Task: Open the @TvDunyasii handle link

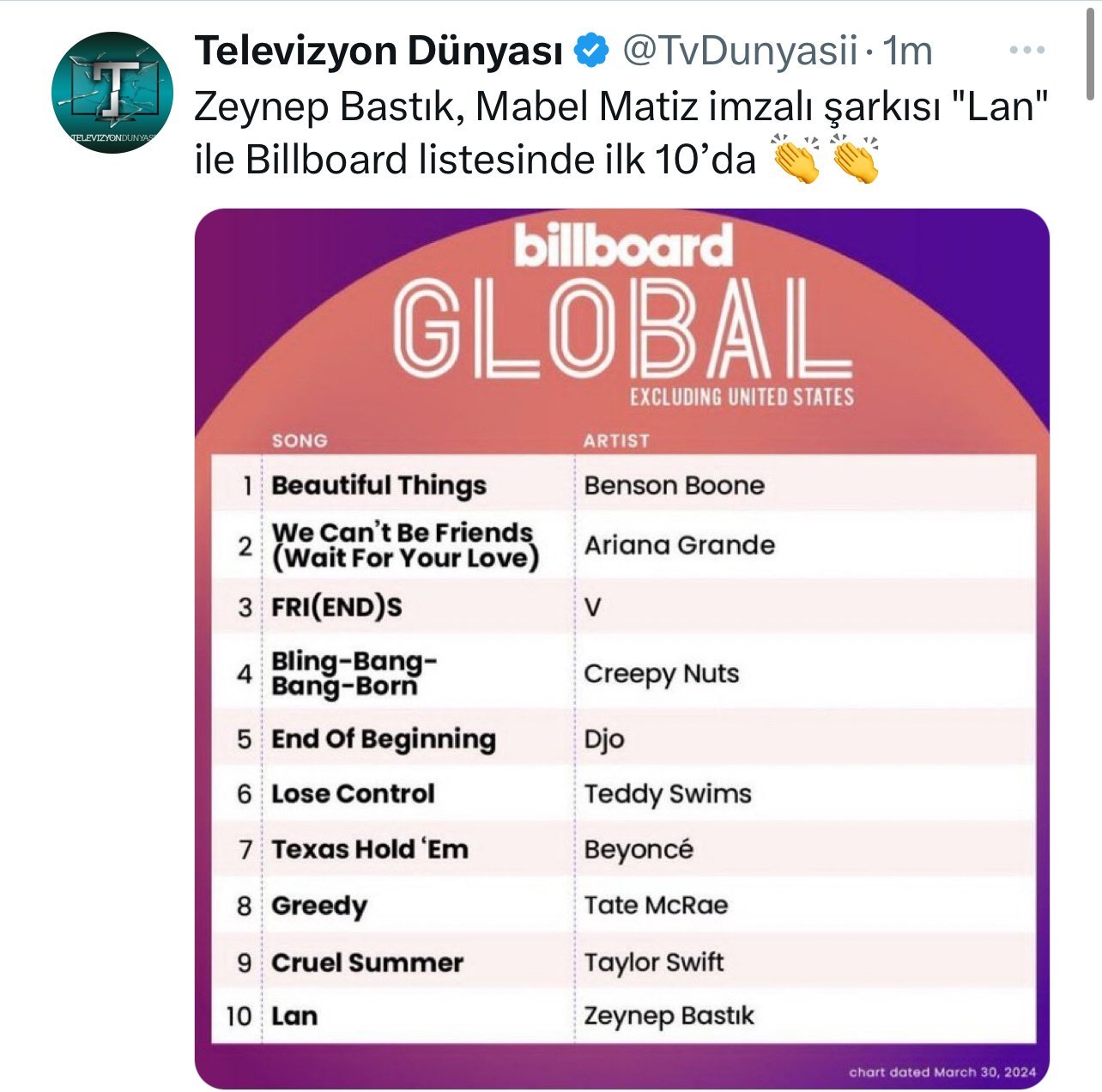Action: coord(738,52)
